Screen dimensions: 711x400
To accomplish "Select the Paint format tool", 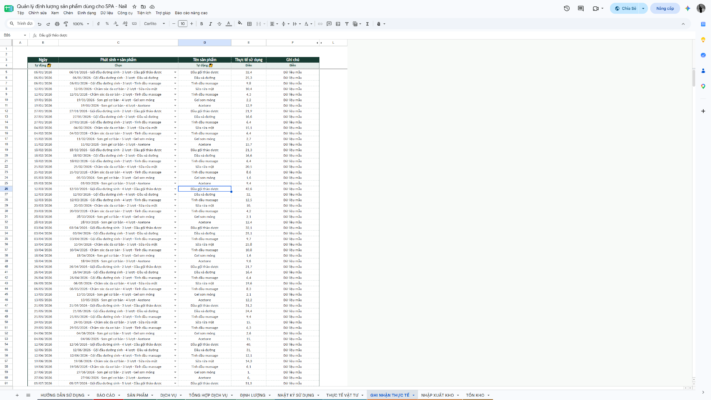I will 66,24.
